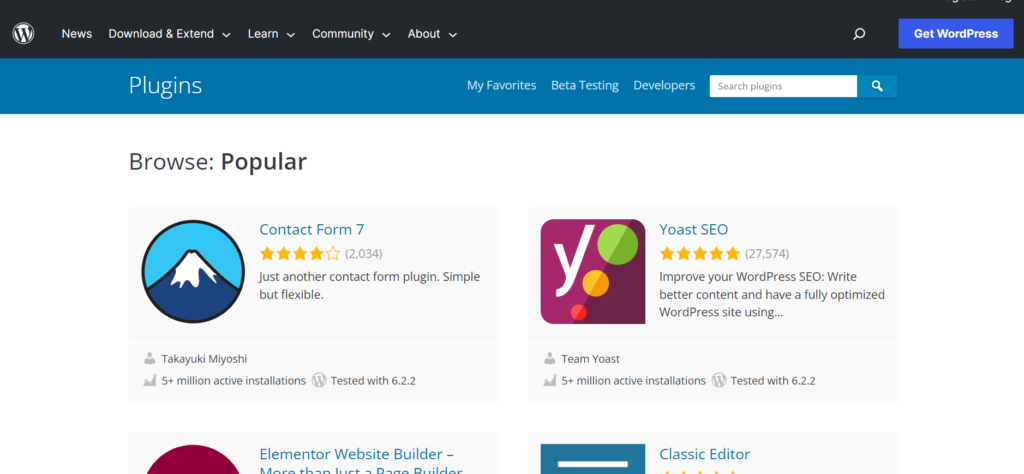The height and width of the screenshot is (474, 1024).
Task: Open the Beta Testing page
Action: (585, 86)
